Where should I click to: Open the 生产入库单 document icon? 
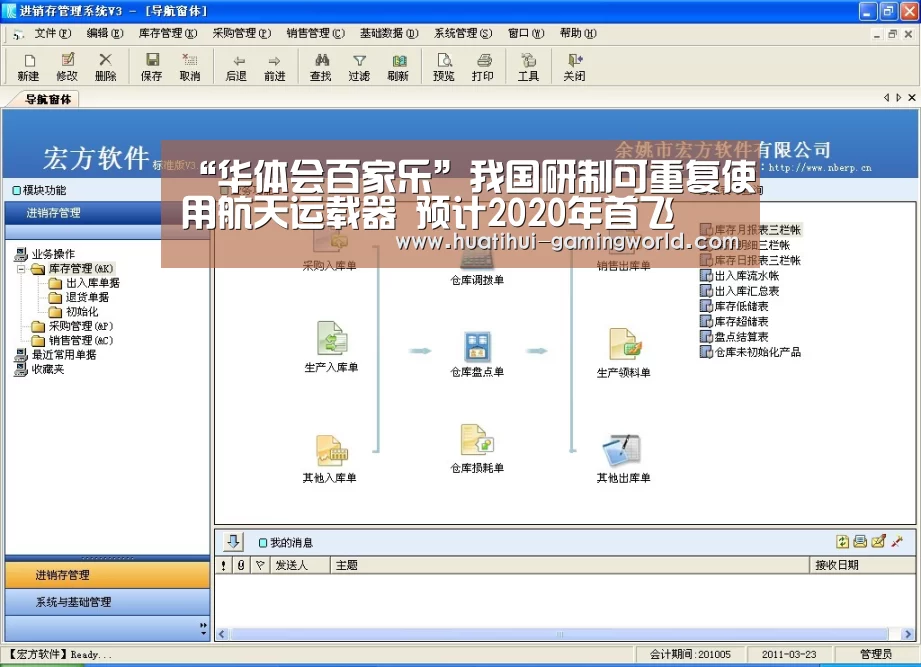pos(331,338)
